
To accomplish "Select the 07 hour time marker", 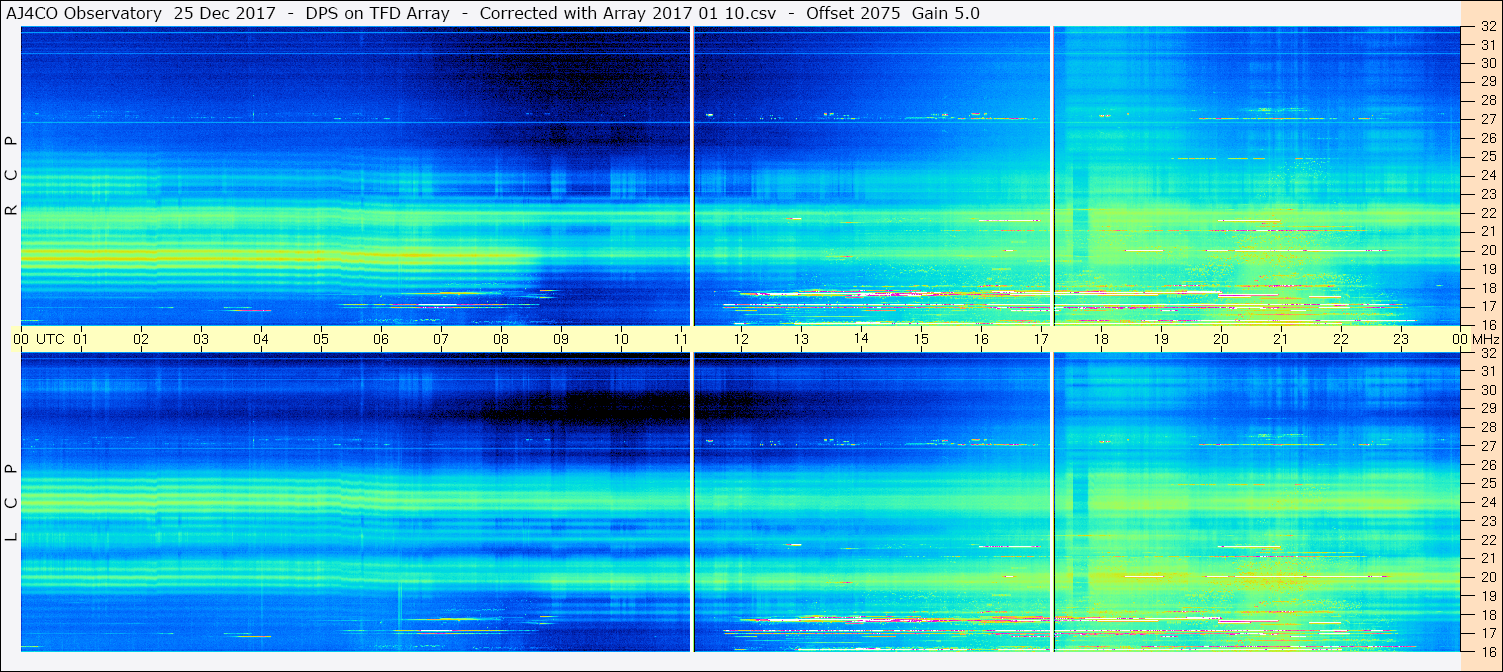I will 441,339.
